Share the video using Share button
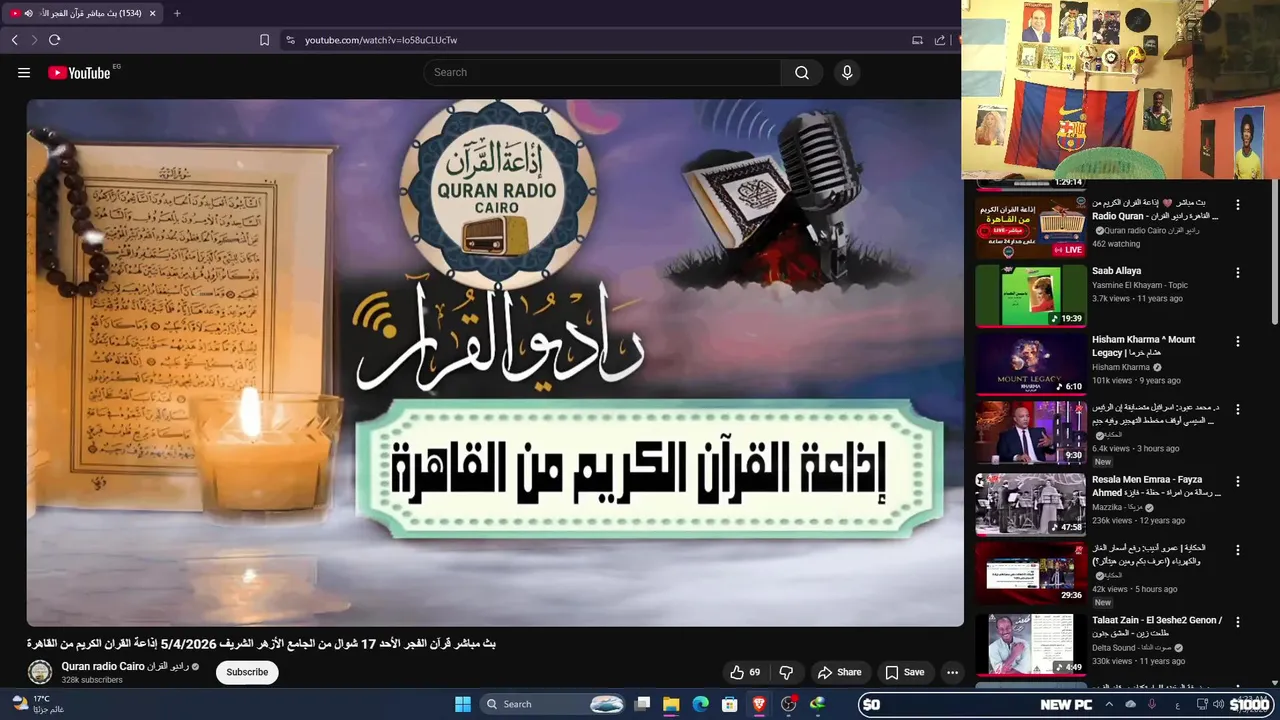Screen dimensions: 1280x720 pyautogui.click(x=839, y=672)
